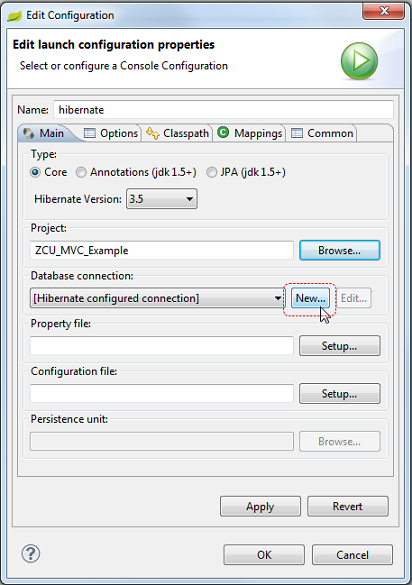Click the green run arrow icon
Image resolution: width=412 pixels, height=585 pixels.
tap(359, 61)
